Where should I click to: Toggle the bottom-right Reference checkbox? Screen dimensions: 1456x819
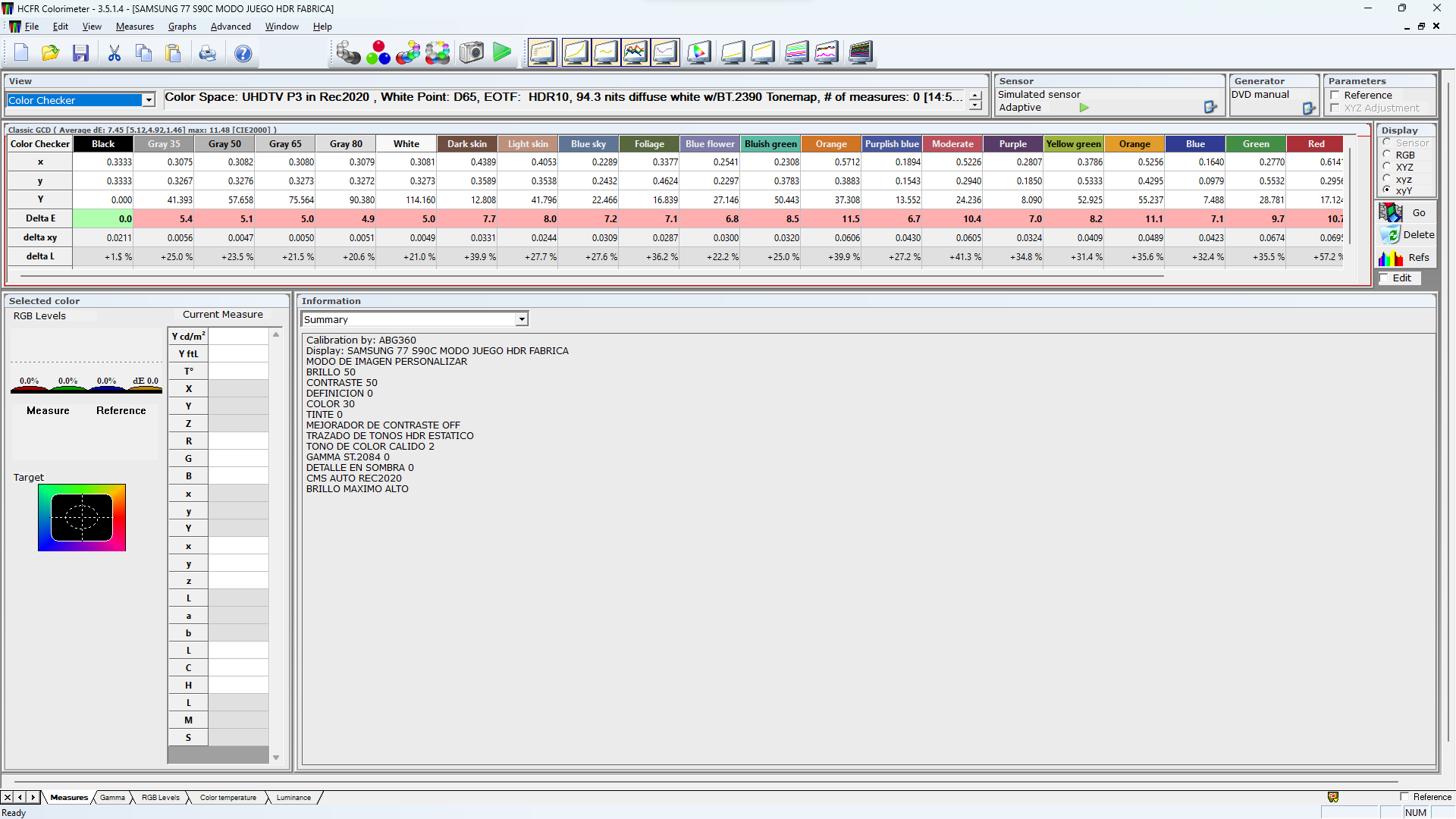click(x=1404, y=797)
